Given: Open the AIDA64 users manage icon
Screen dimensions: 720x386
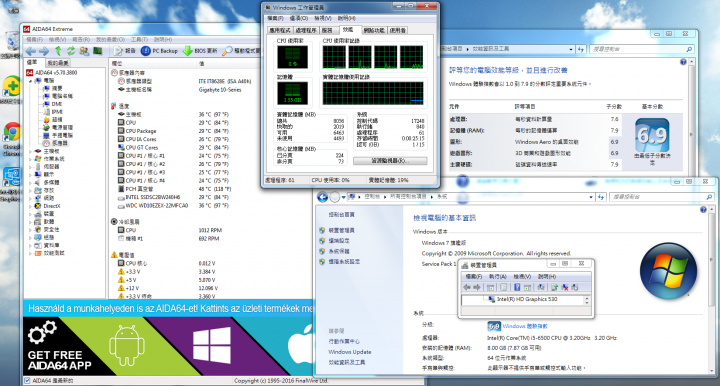Looking at the screenshot, I should [x=84, y=51].
